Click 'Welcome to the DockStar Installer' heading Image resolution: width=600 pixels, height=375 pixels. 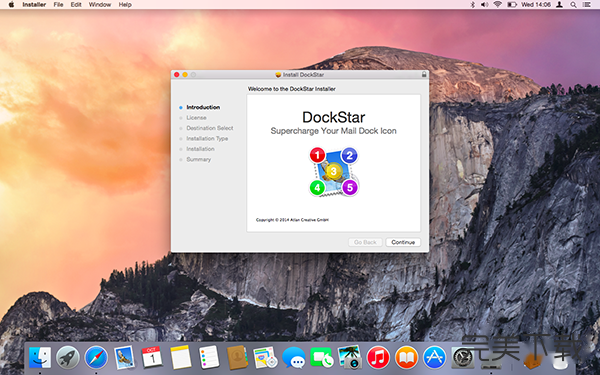pos(292,89)
